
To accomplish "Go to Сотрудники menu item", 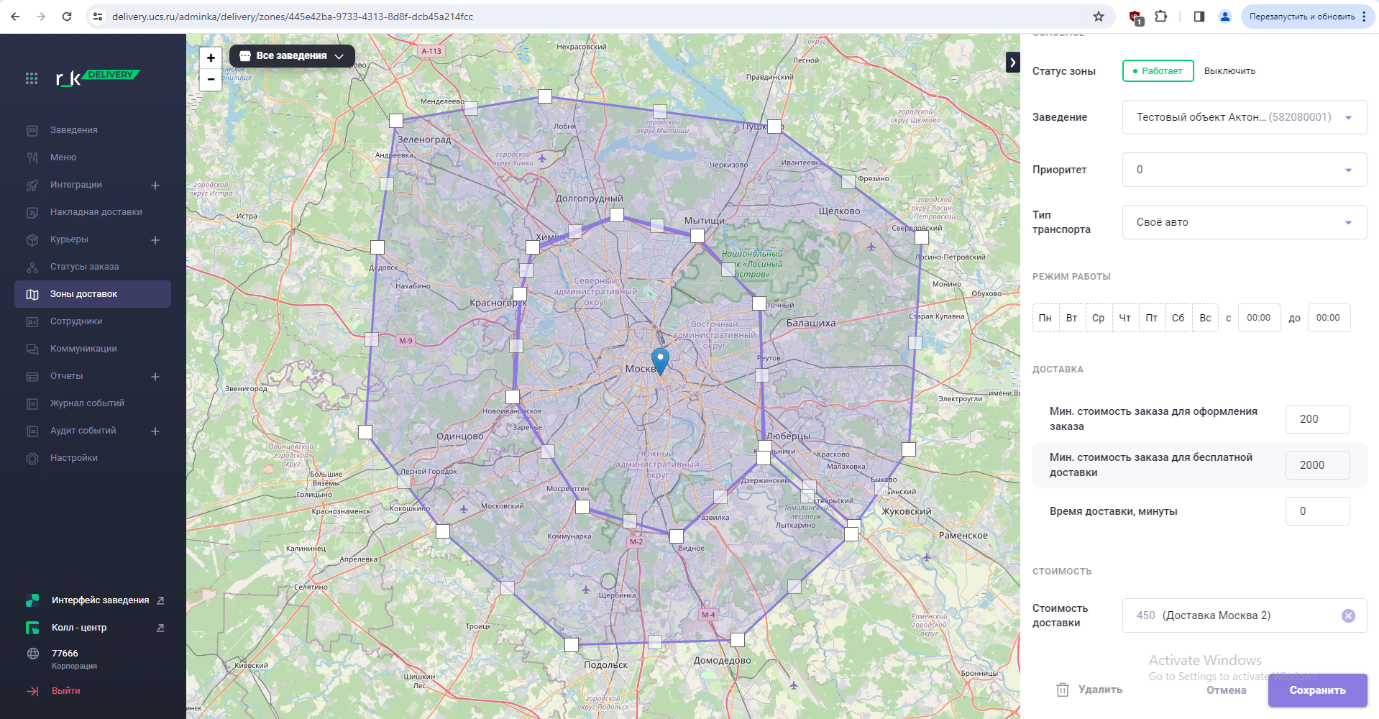I will (76, 321).
